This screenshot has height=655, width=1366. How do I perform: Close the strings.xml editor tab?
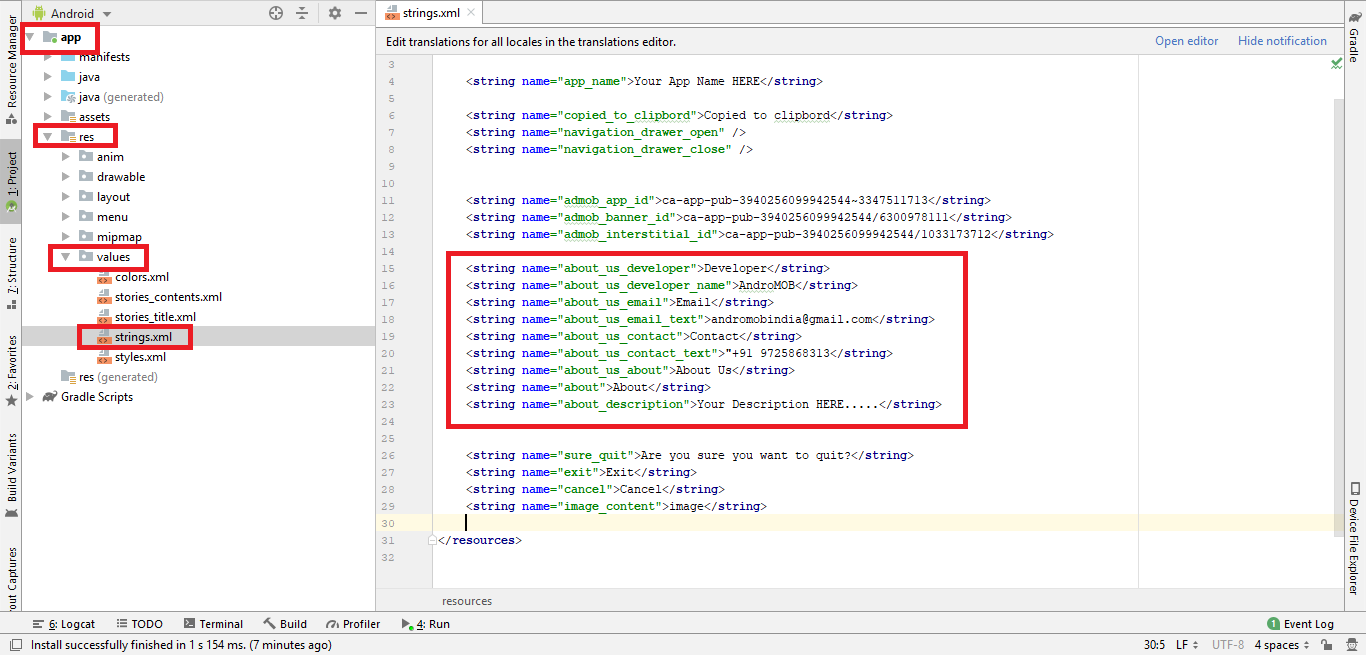click(x=469, y=14)
